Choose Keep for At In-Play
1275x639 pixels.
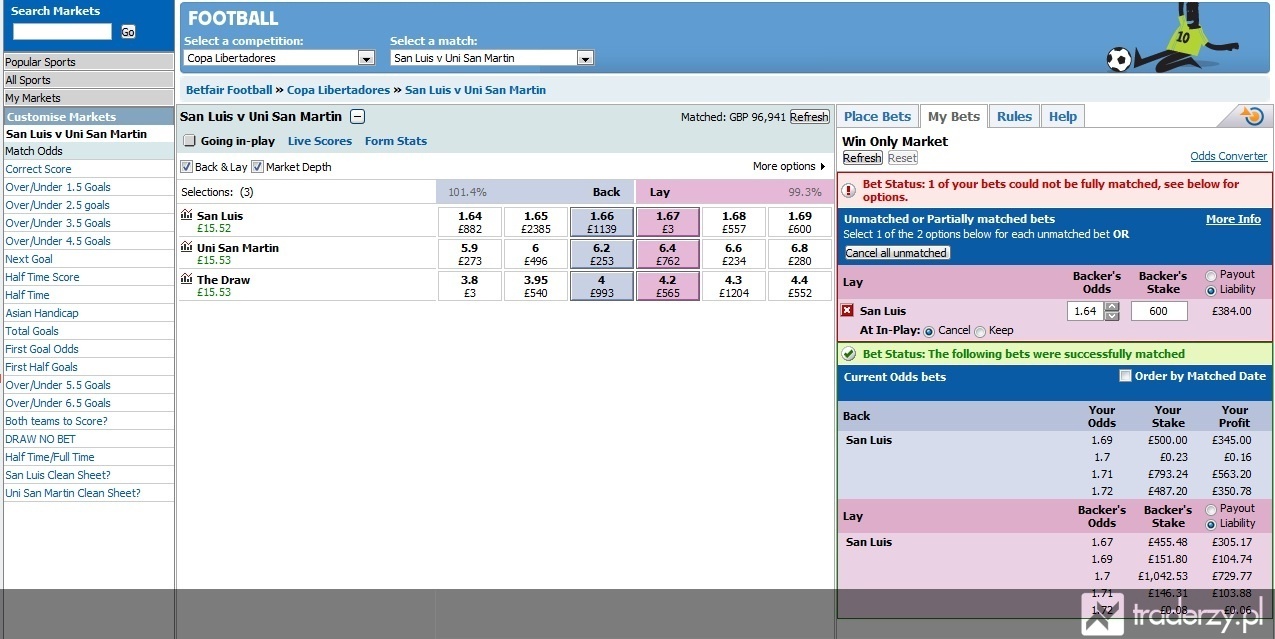980,331
